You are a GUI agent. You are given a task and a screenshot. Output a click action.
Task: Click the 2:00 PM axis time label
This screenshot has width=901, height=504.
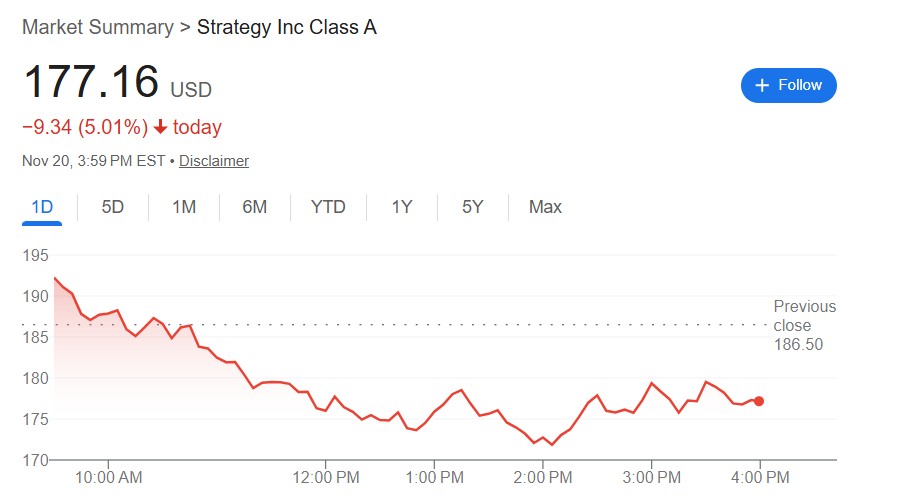tap(542, 478)
